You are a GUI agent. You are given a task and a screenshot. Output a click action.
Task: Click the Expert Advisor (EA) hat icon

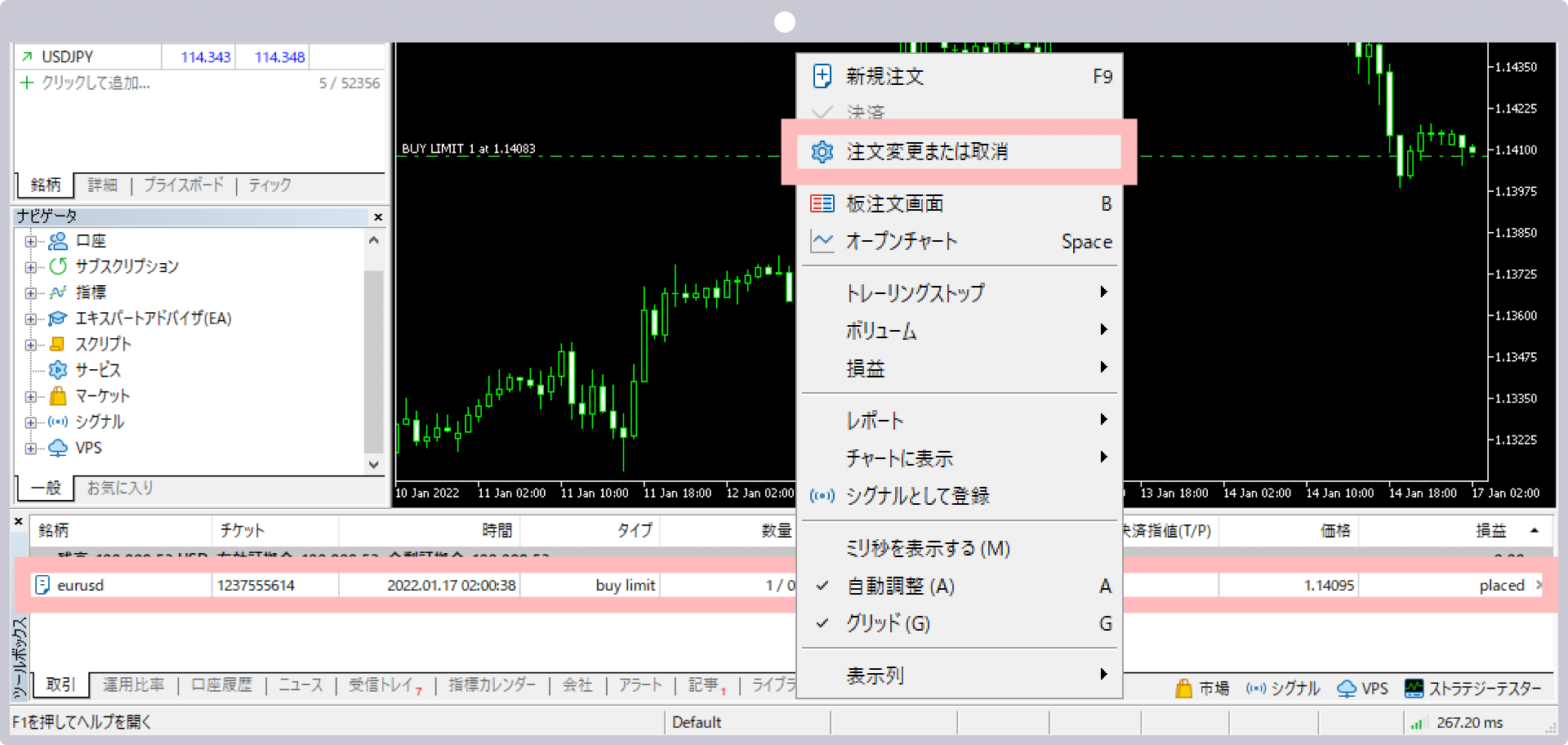coord(58,319)
